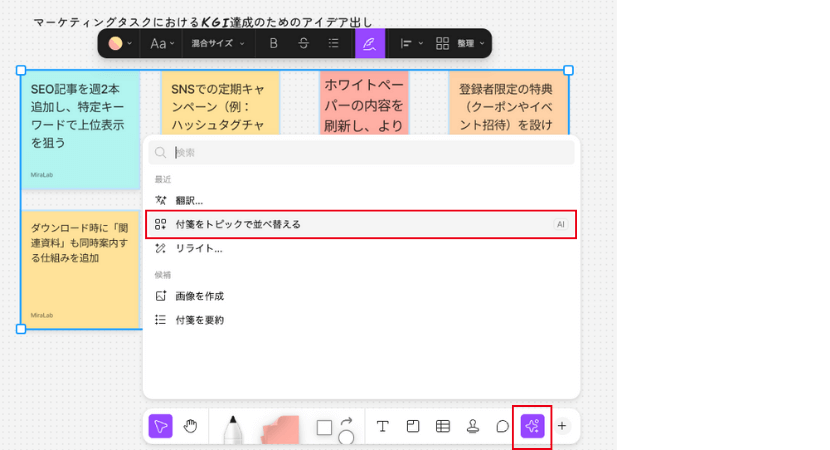Pick the pencil marker tool
Image resolution: width=830 pixels, height=450 pixels.
coord(232,429)
